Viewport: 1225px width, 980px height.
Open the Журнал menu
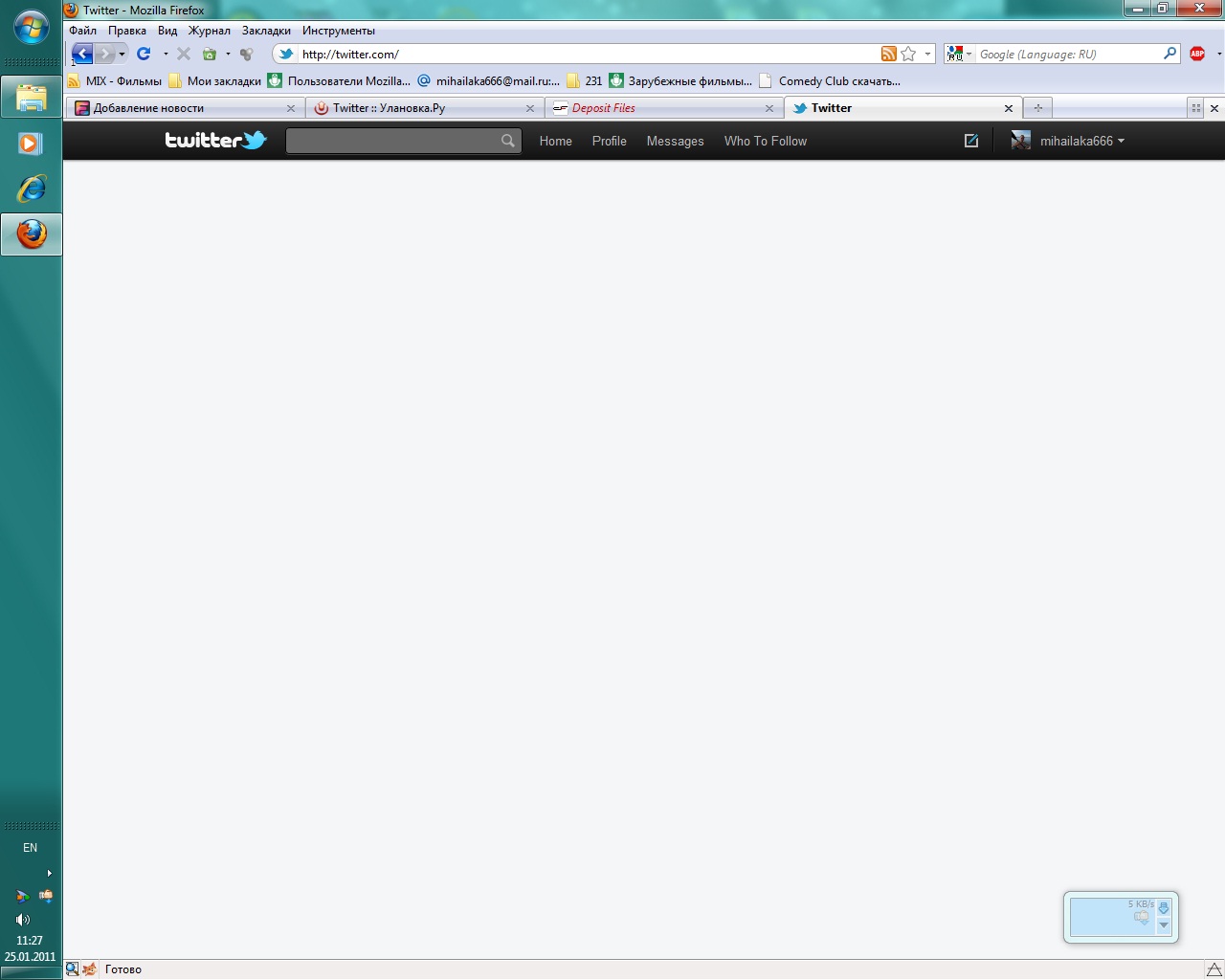(x=210, y=31)
